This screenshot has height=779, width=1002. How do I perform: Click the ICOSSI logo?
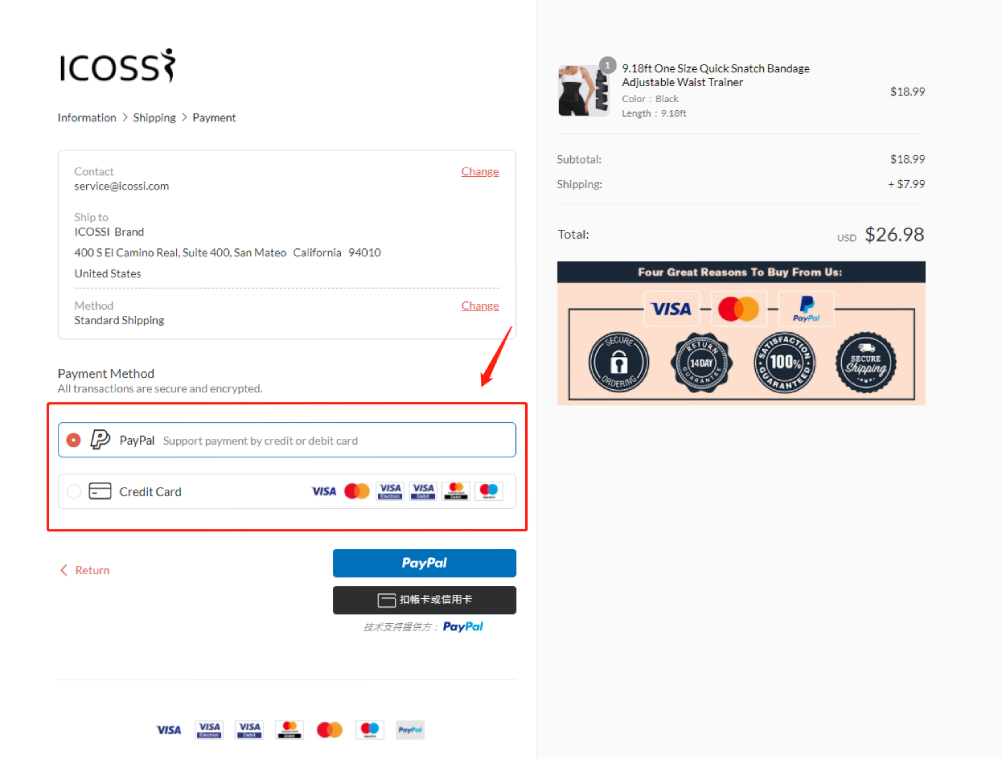[117, 66]
